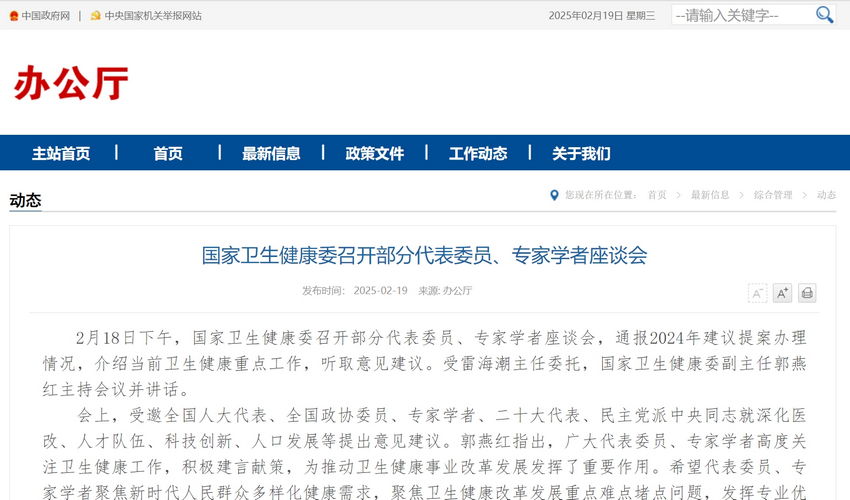Visit the 中国政府网 link
Screen dimensions: 850x500
46,16
